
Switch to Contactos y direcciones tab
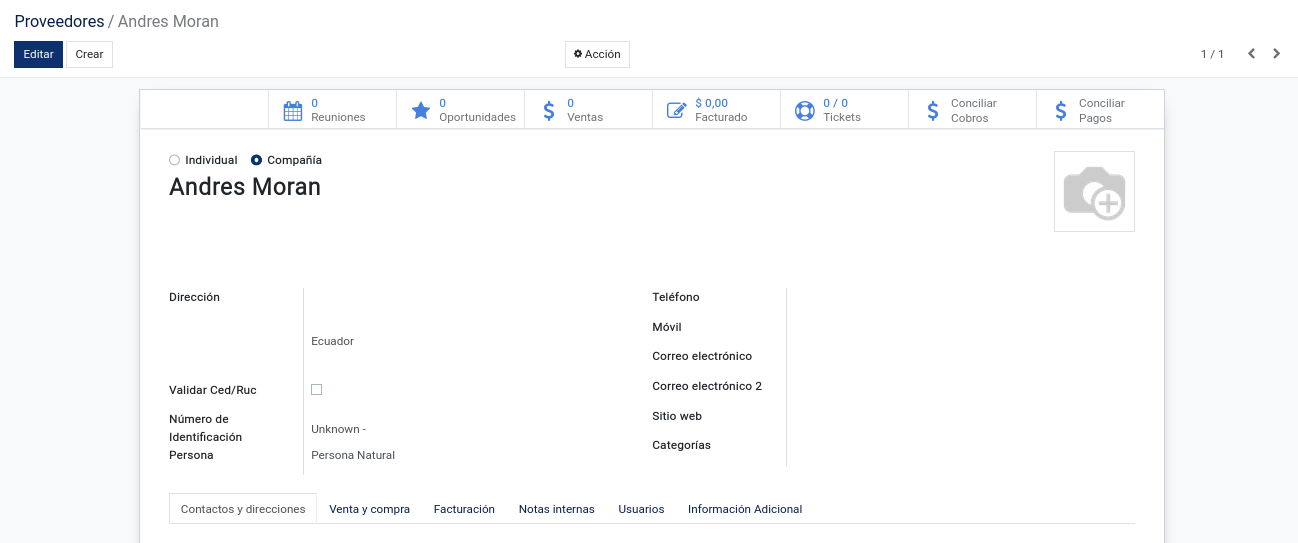[x=243, y=509]
